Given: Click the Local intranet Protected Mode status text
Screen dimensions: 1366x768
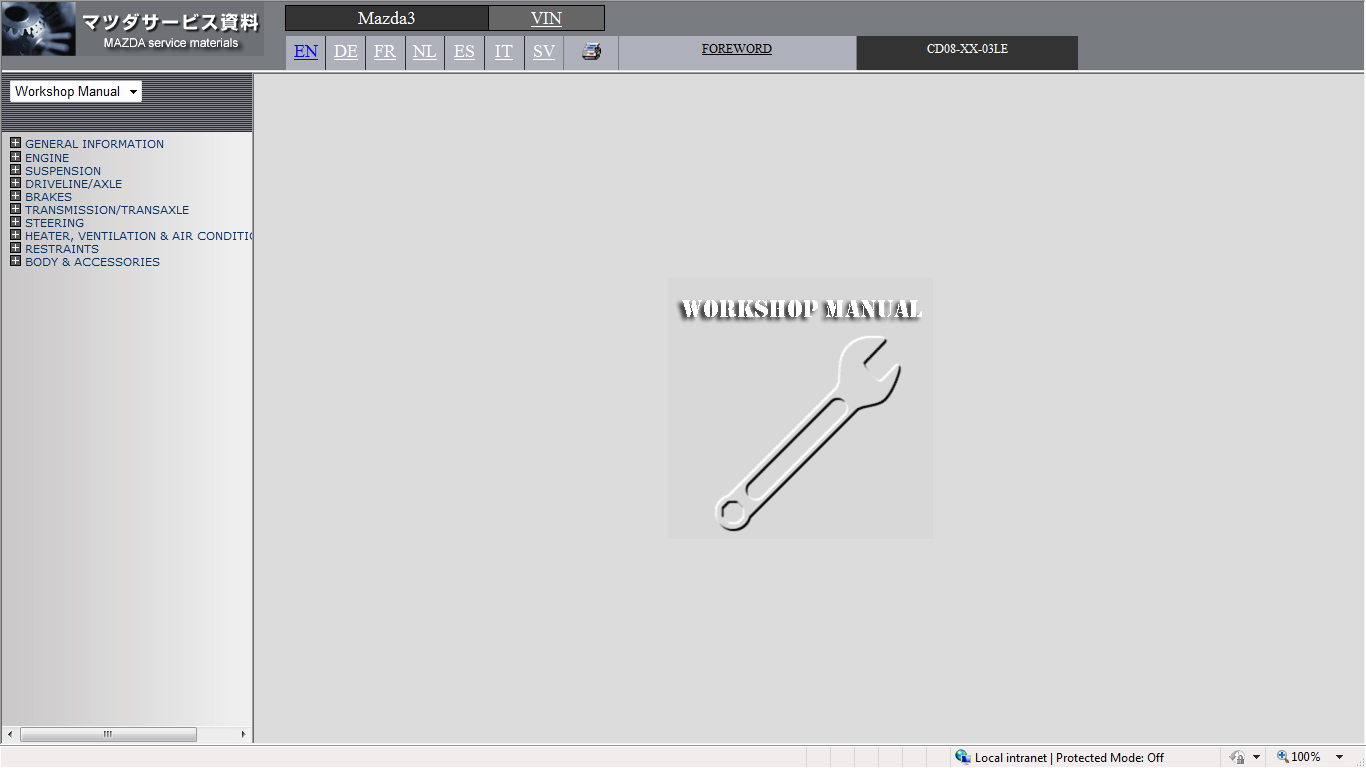Looking at the screenshot, I should point(1069,758).
